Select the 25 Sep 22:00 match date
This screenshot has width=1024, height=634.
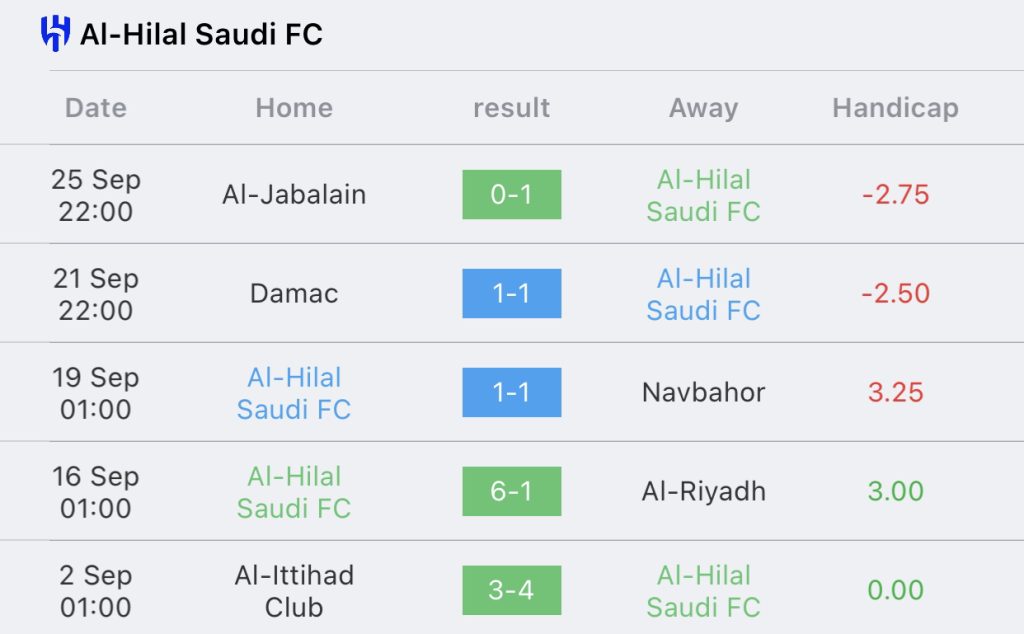tap(96, 195)
